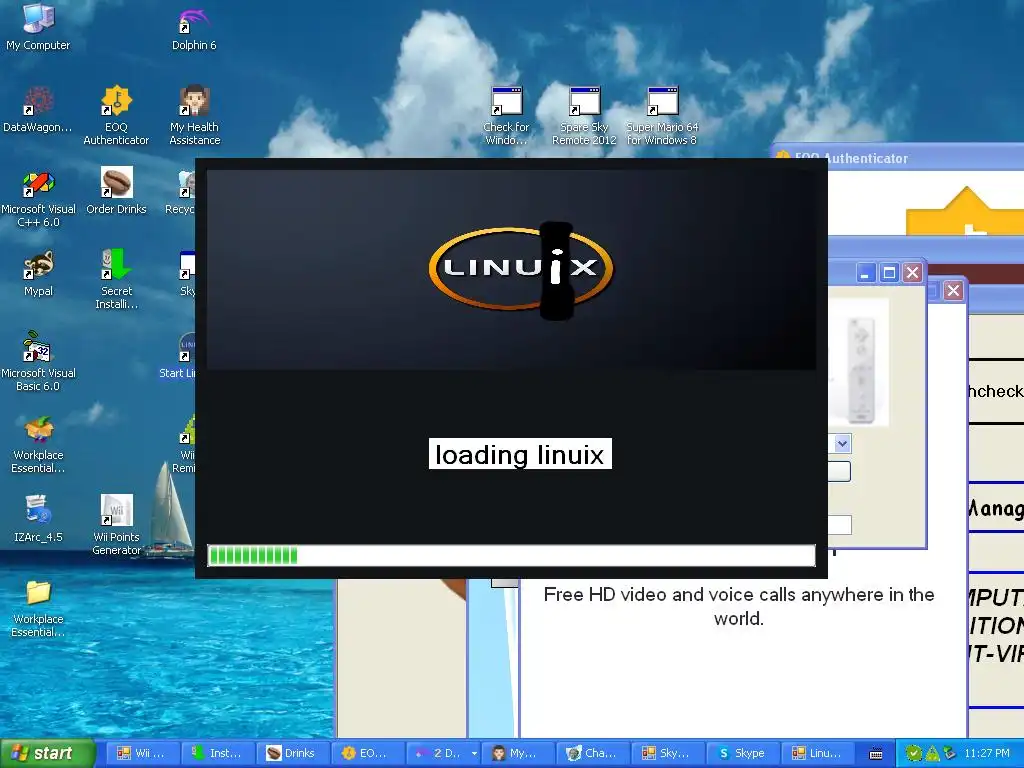The image size is (1024, 768).
Task: Click the EOQ Authenticator window title bar
Action: pyautogui.click(x=897, y=157)
